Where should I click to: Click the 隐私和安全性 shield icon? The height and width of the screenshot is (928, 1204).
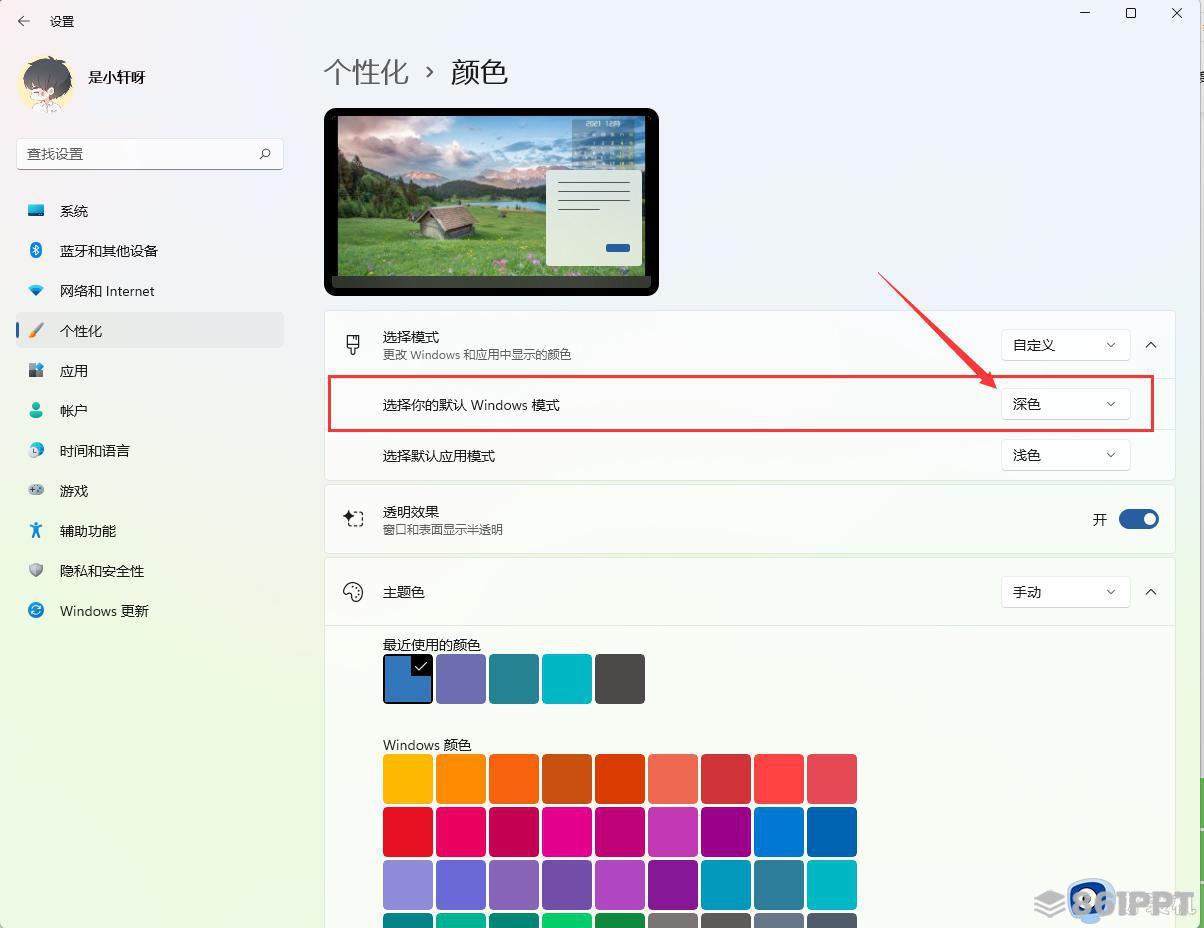click(x=36, y=571)
